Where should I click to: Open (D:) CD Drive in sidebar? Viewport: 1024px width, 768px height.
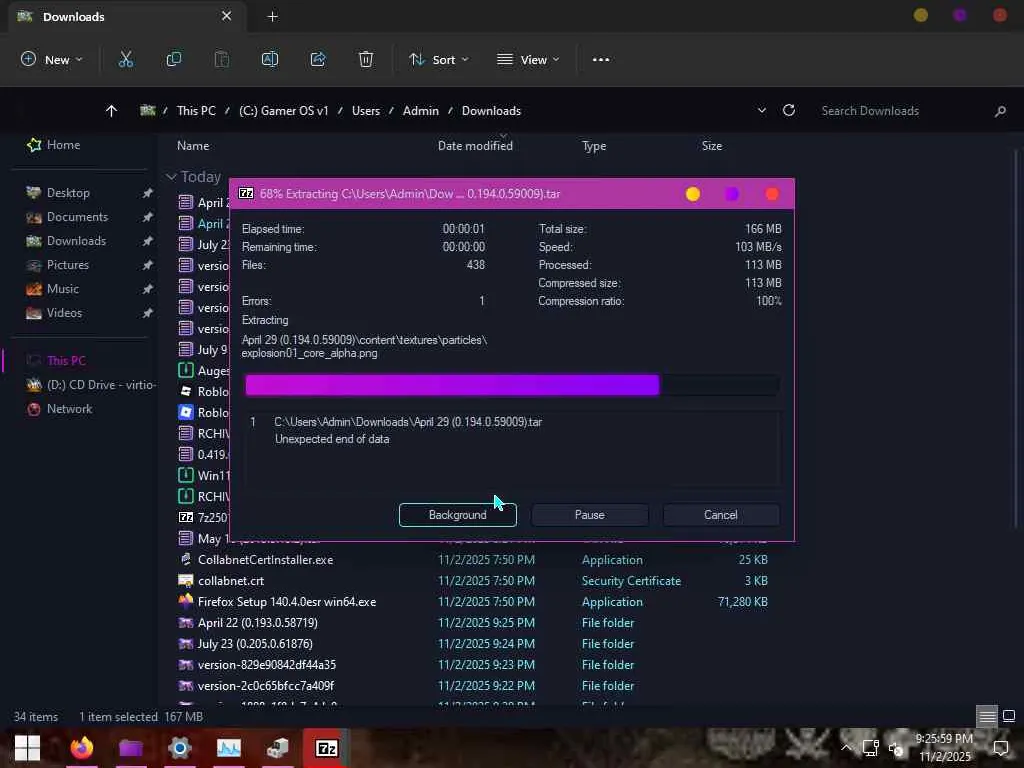coord(90,385)
